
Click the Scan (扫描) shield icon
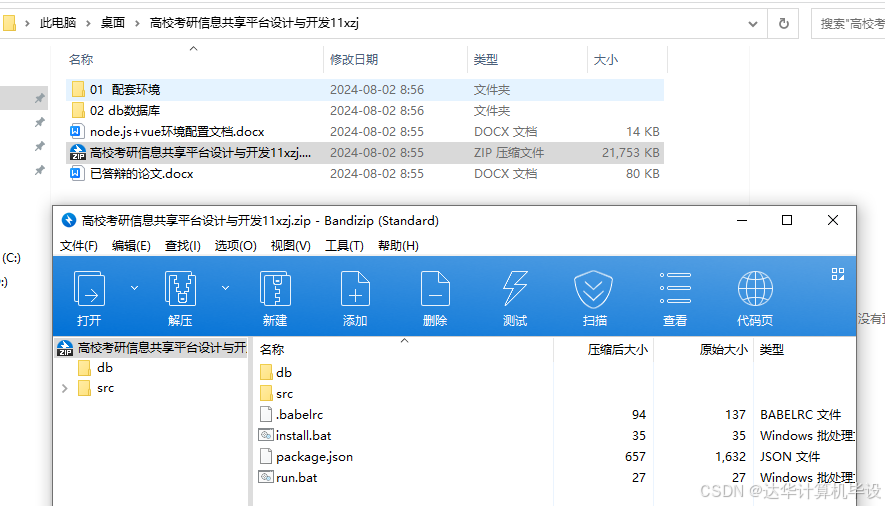(594, 289)
